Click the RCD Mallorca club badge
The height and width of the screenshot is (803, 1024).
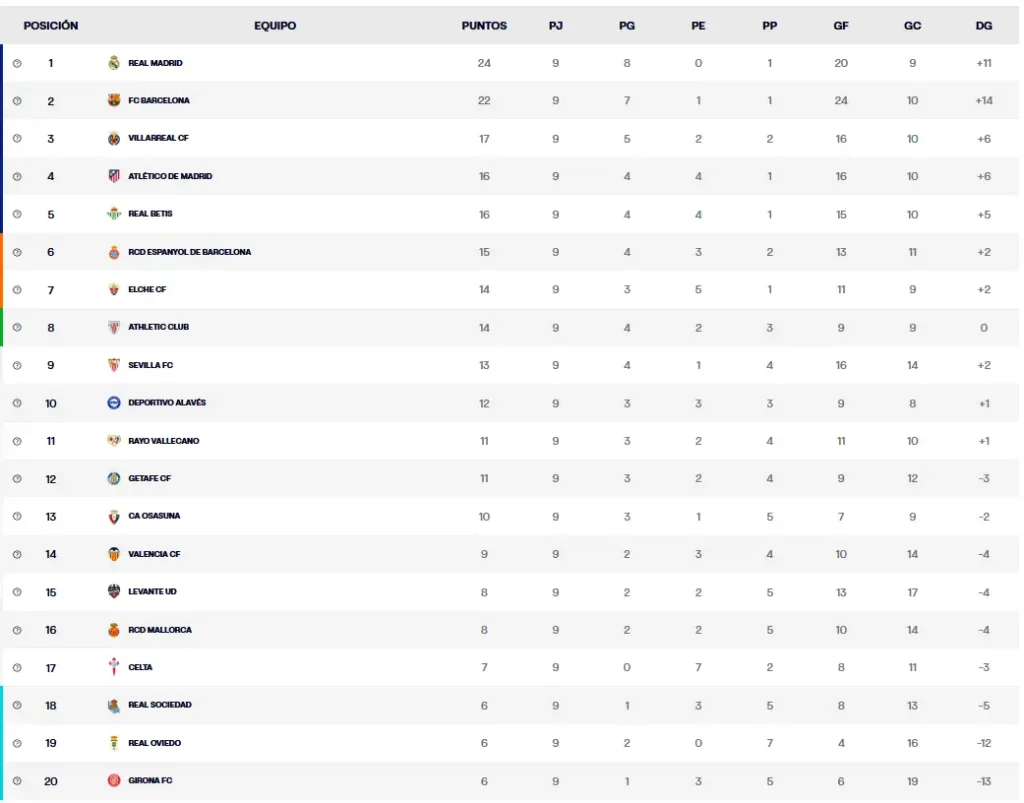[113, 629]
